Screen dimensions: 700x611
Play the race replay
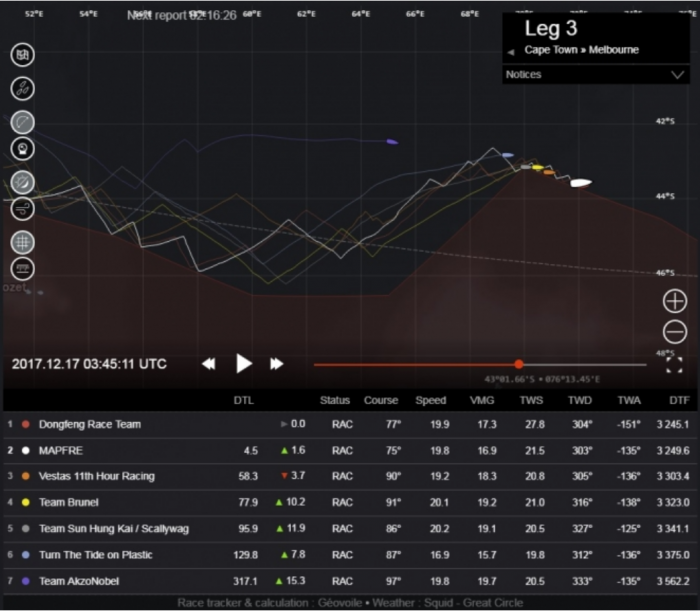pyautogui.click(x=243, y=364)
